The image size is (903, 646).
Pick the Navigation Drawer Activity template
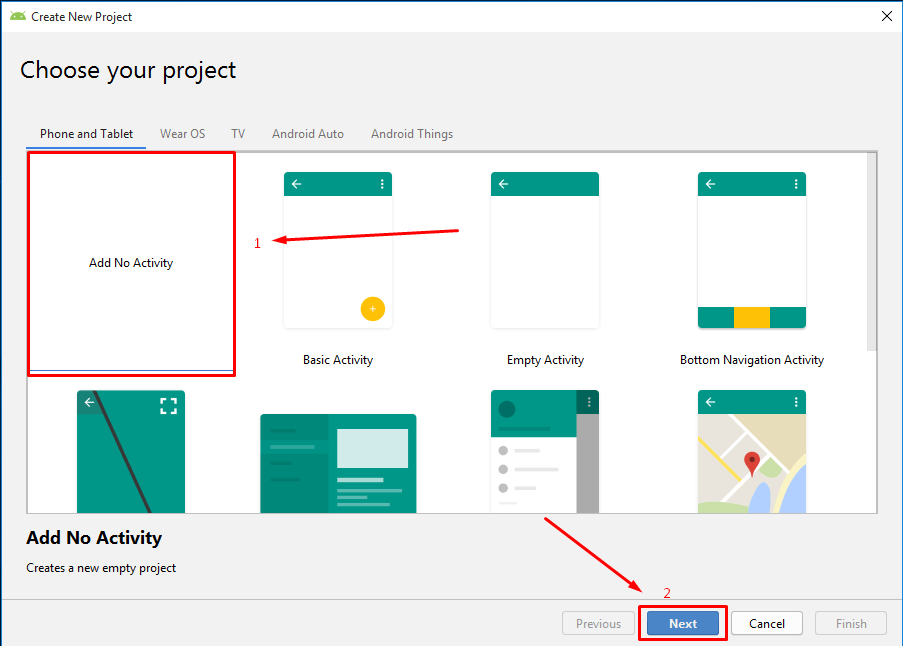click(x=544, y=450)
